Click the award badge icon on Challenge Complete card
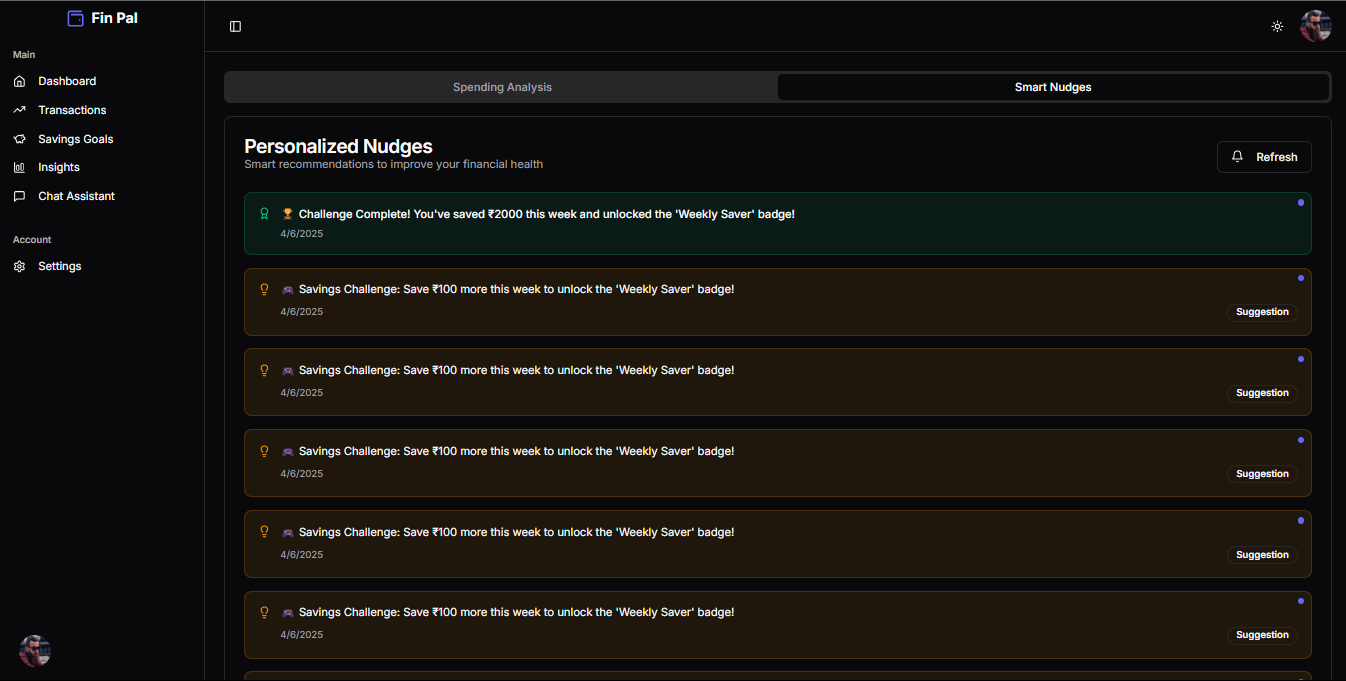This screenshot has width=1346, height=681. tap(264, 214)
